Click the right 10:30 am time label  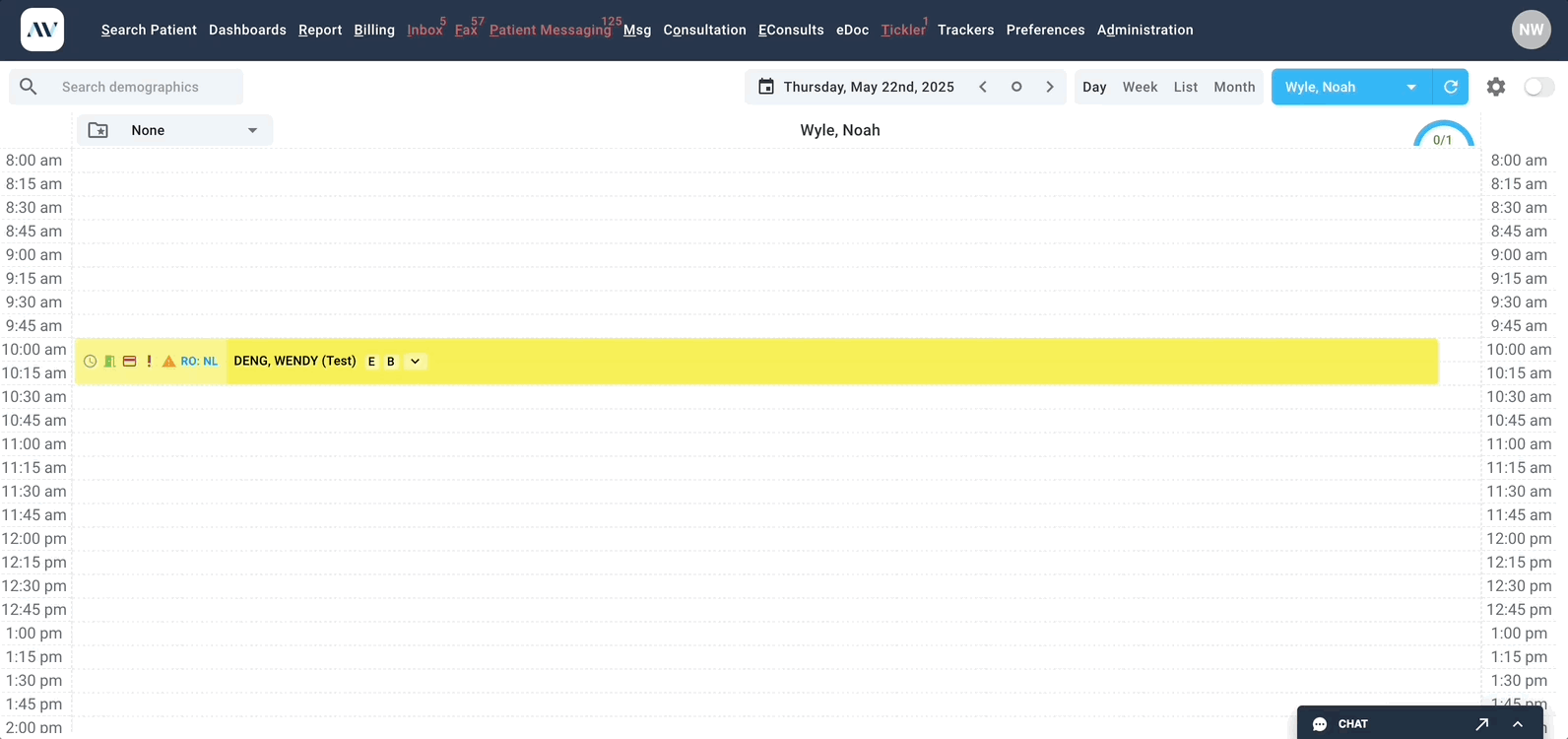(1519, 396)
